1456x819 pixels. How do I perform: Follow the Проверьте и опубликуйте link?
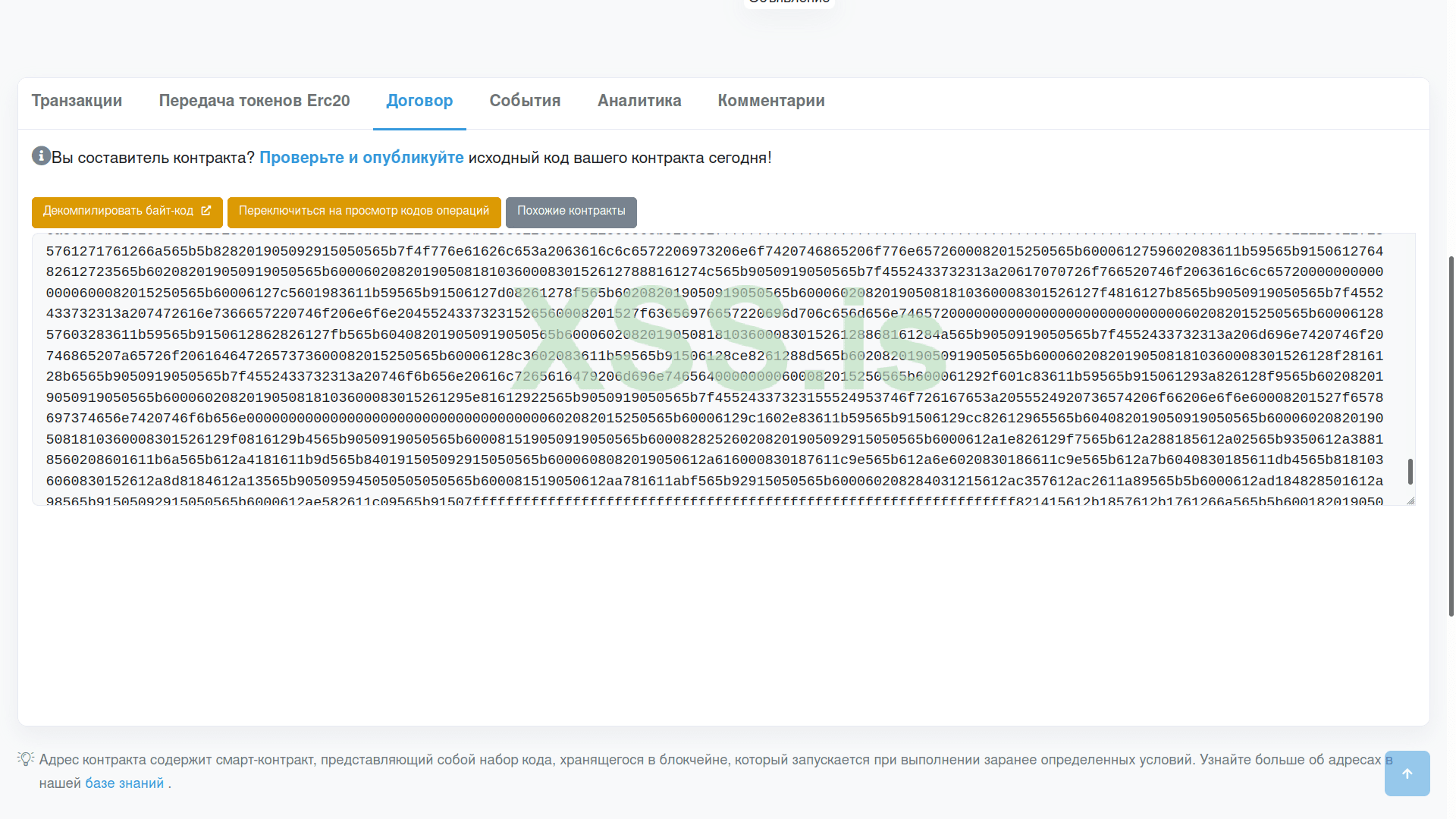[x=361, y=158]
